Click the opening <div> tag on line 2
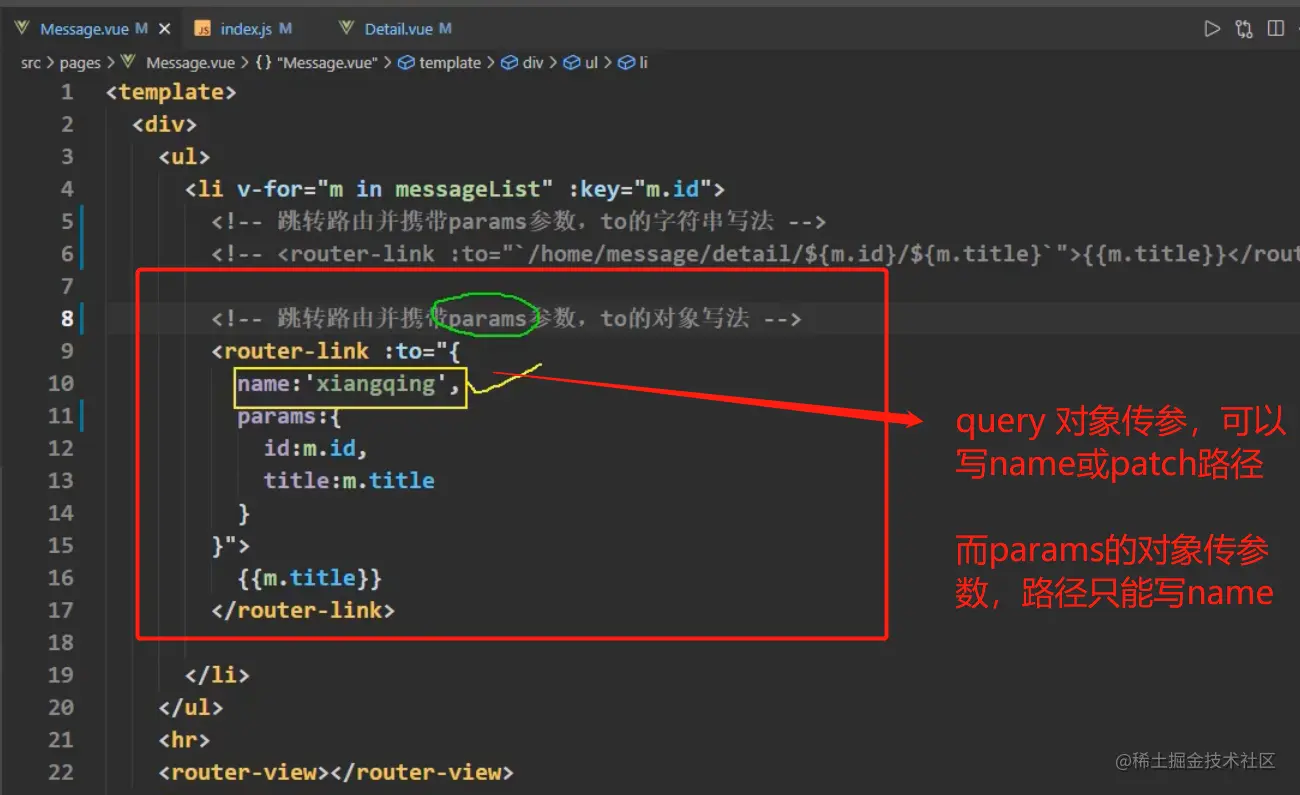Image resolution: width=1300 pixels, height=795 pixels. pos(165,124)
